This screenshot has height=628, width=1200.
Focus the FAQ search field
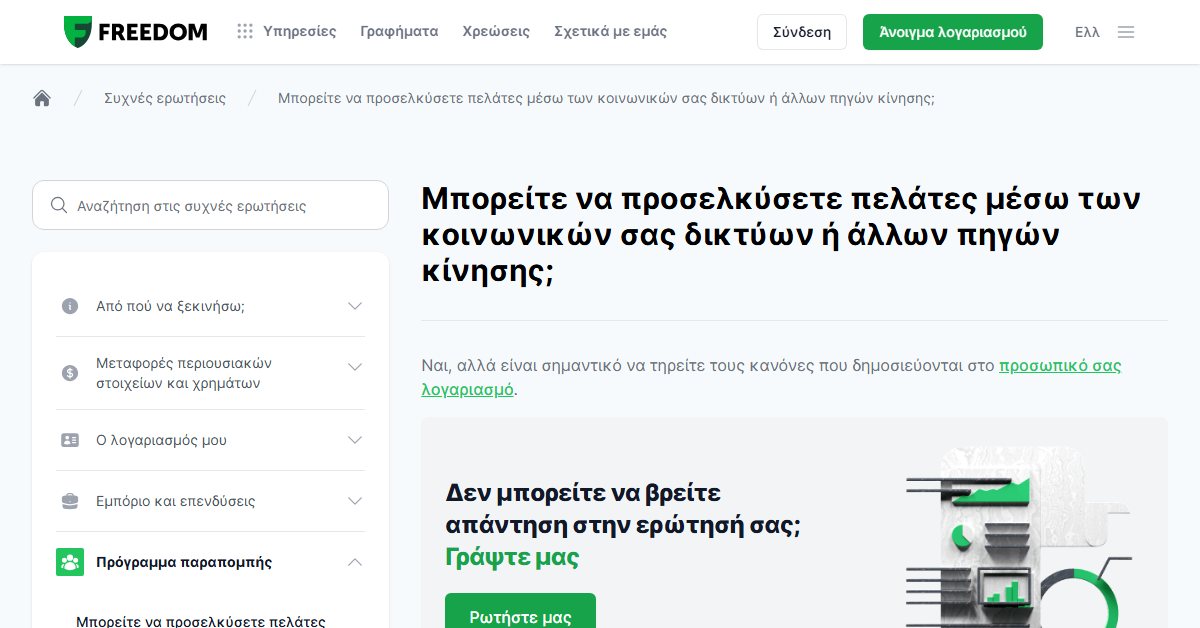click(x=210, y=205)
